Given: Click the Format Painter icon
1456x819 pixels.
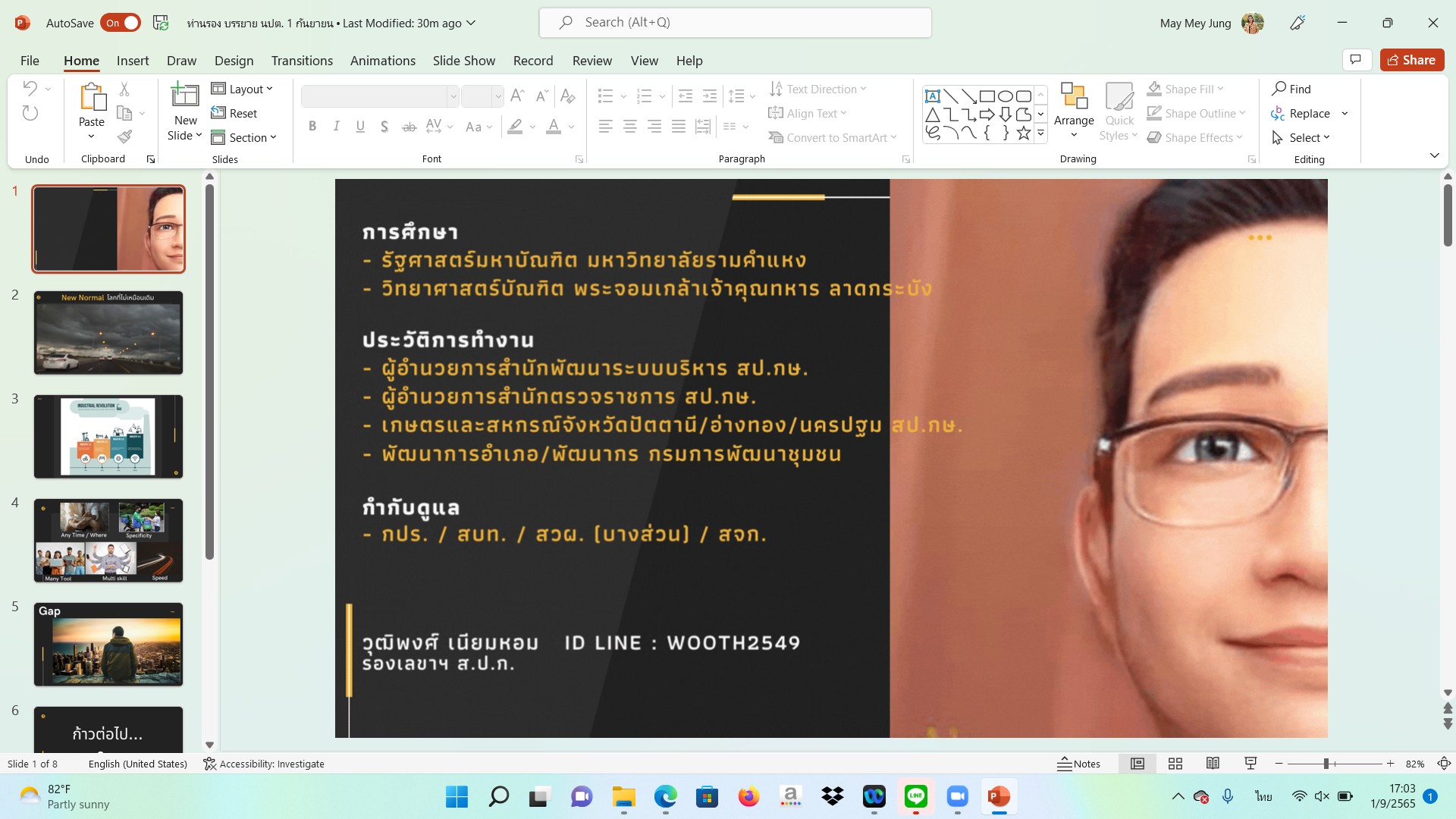Looking at the screenshot, I should point(125,136).
